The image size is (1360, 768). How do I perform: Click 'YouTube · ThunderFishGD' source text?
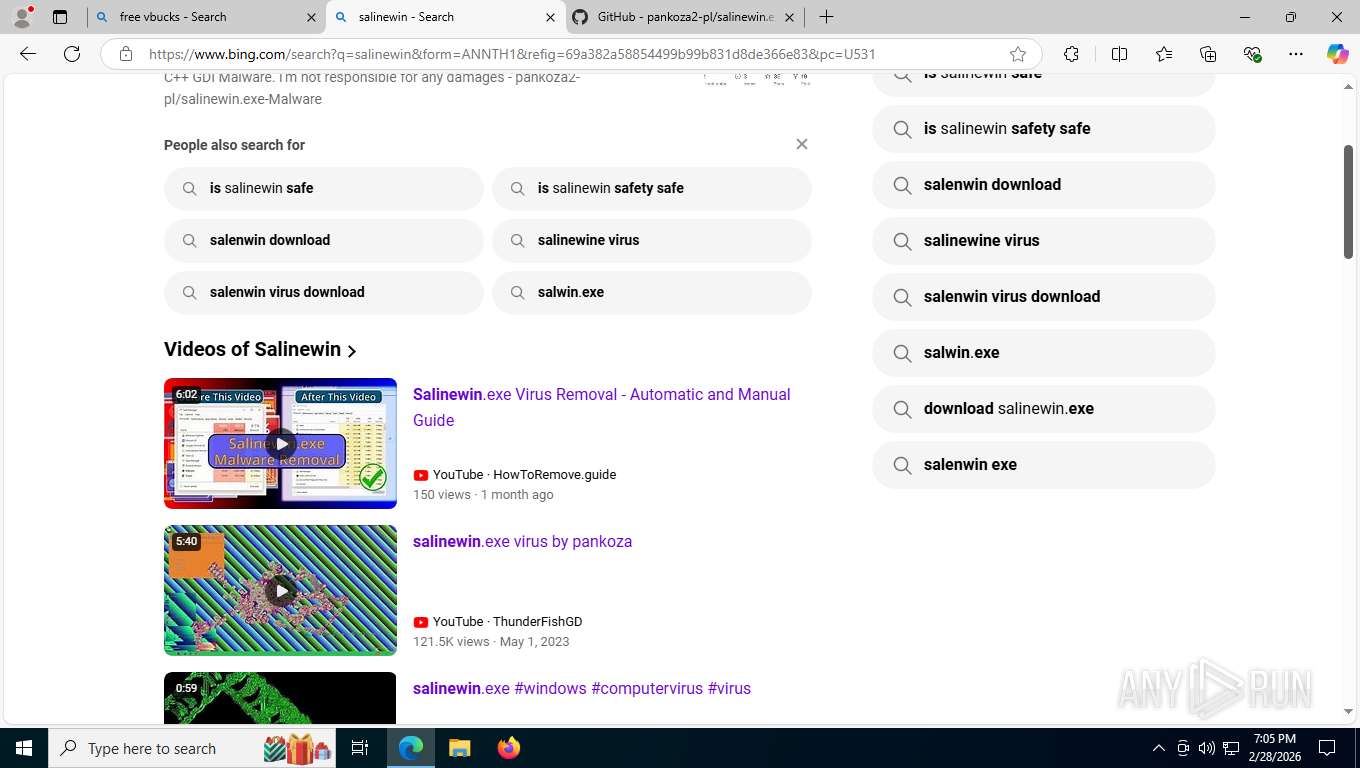point(507,621)
